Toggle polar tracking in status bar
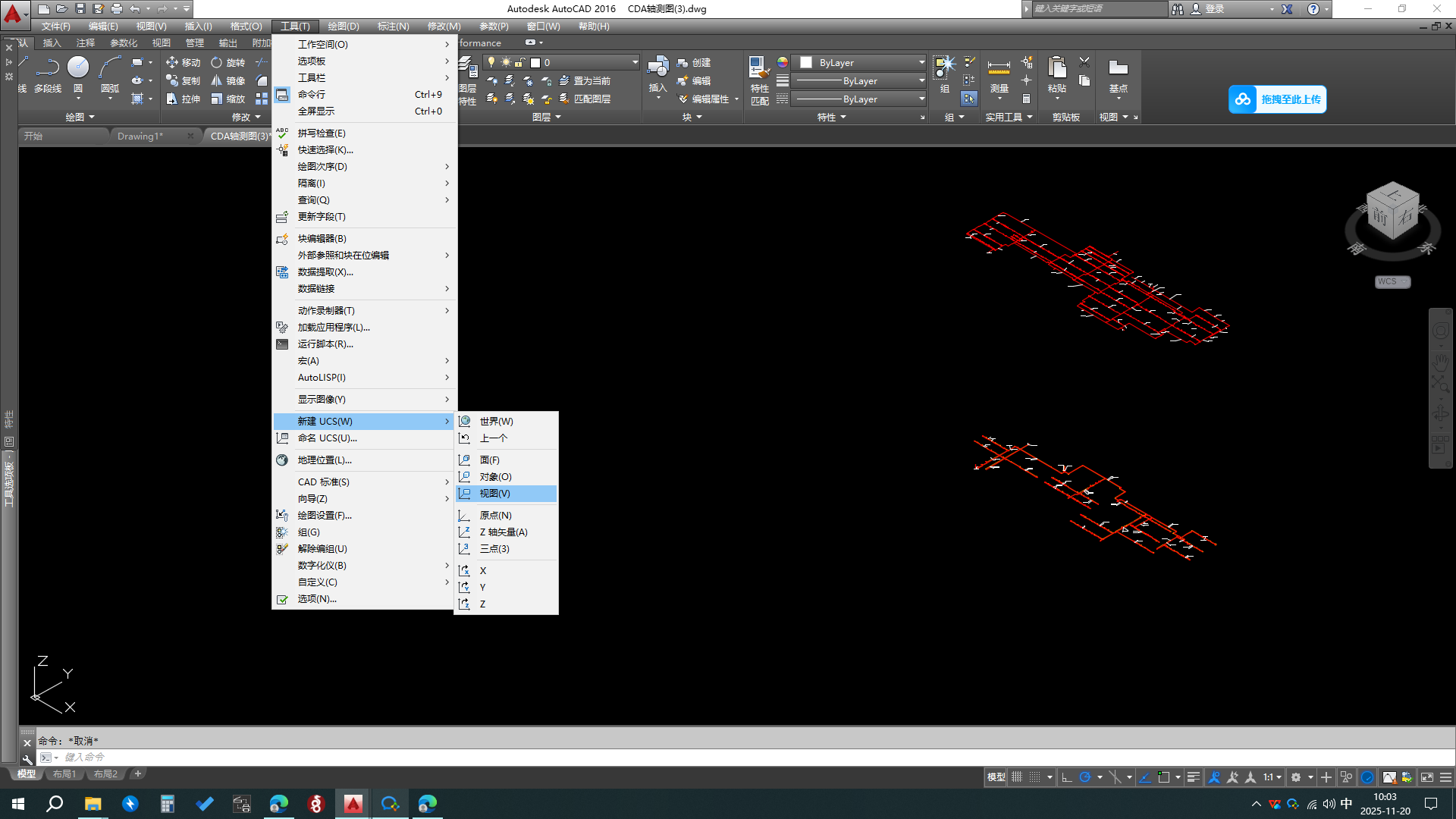This screenshot has width=1456, height=819. pyautogui.click(x=1085, y=777)
